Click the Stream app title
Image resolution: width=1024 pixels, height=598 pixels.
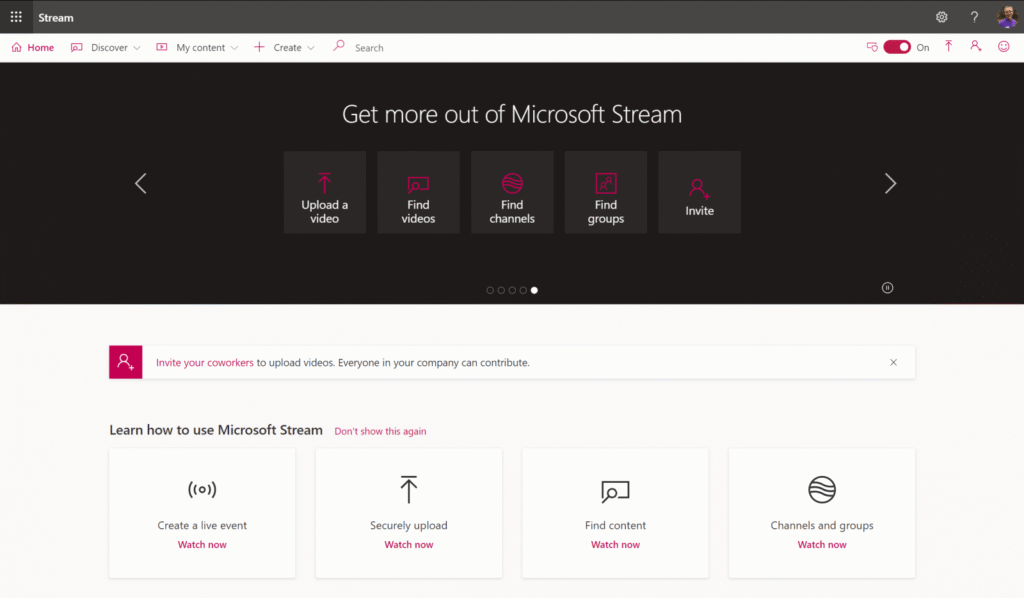pyautogui.click(x=56, y=18)
